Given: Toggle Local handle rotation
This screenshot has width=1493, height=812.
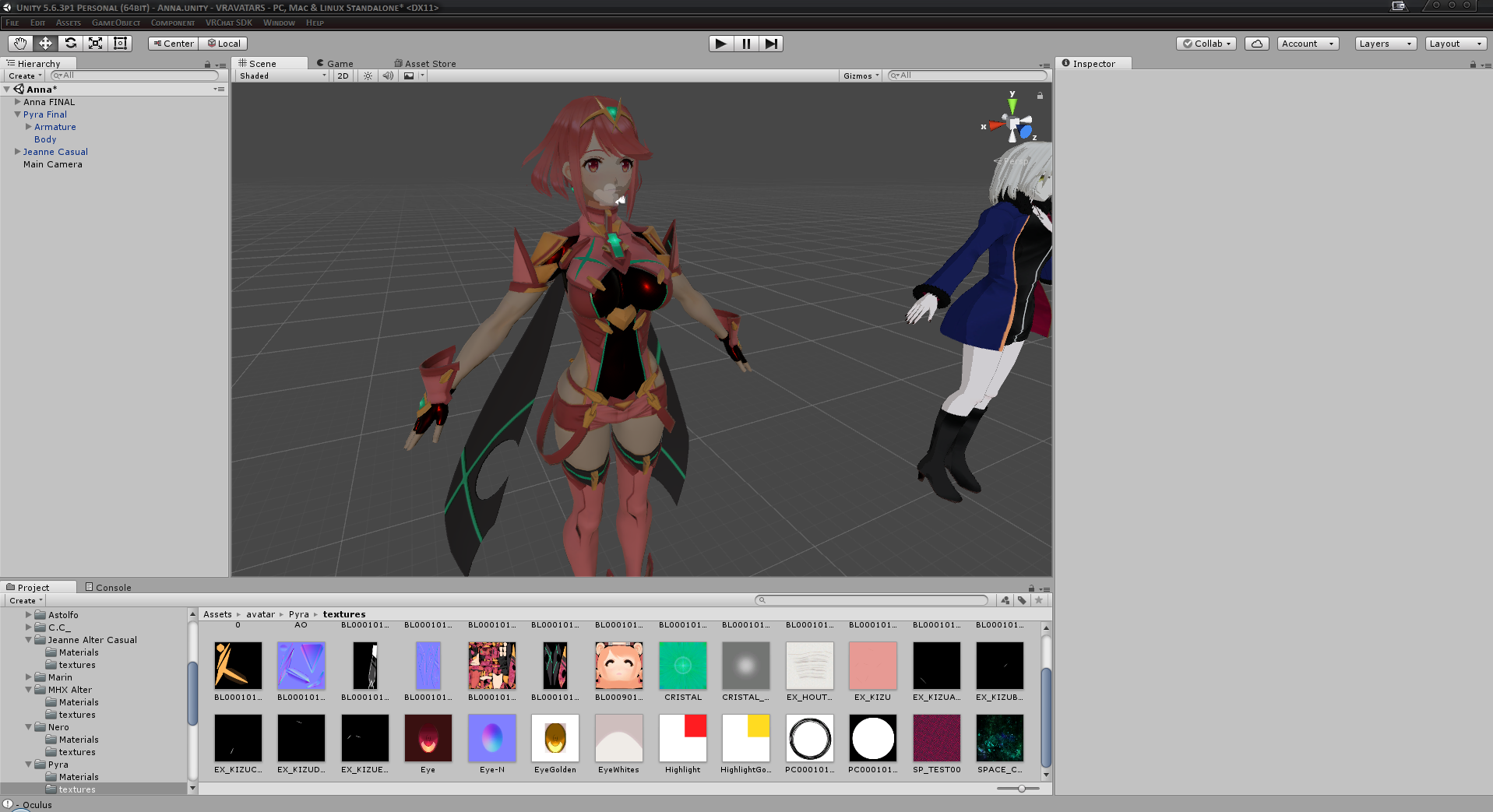Looking at the screenshot, I should [224, 44].
